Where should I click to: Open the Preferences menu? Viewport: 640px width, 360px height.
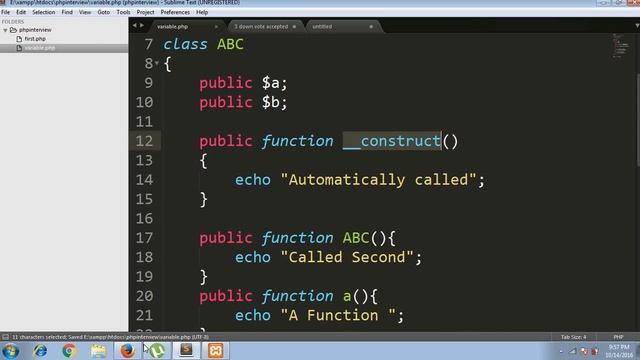tap(175, 12)
